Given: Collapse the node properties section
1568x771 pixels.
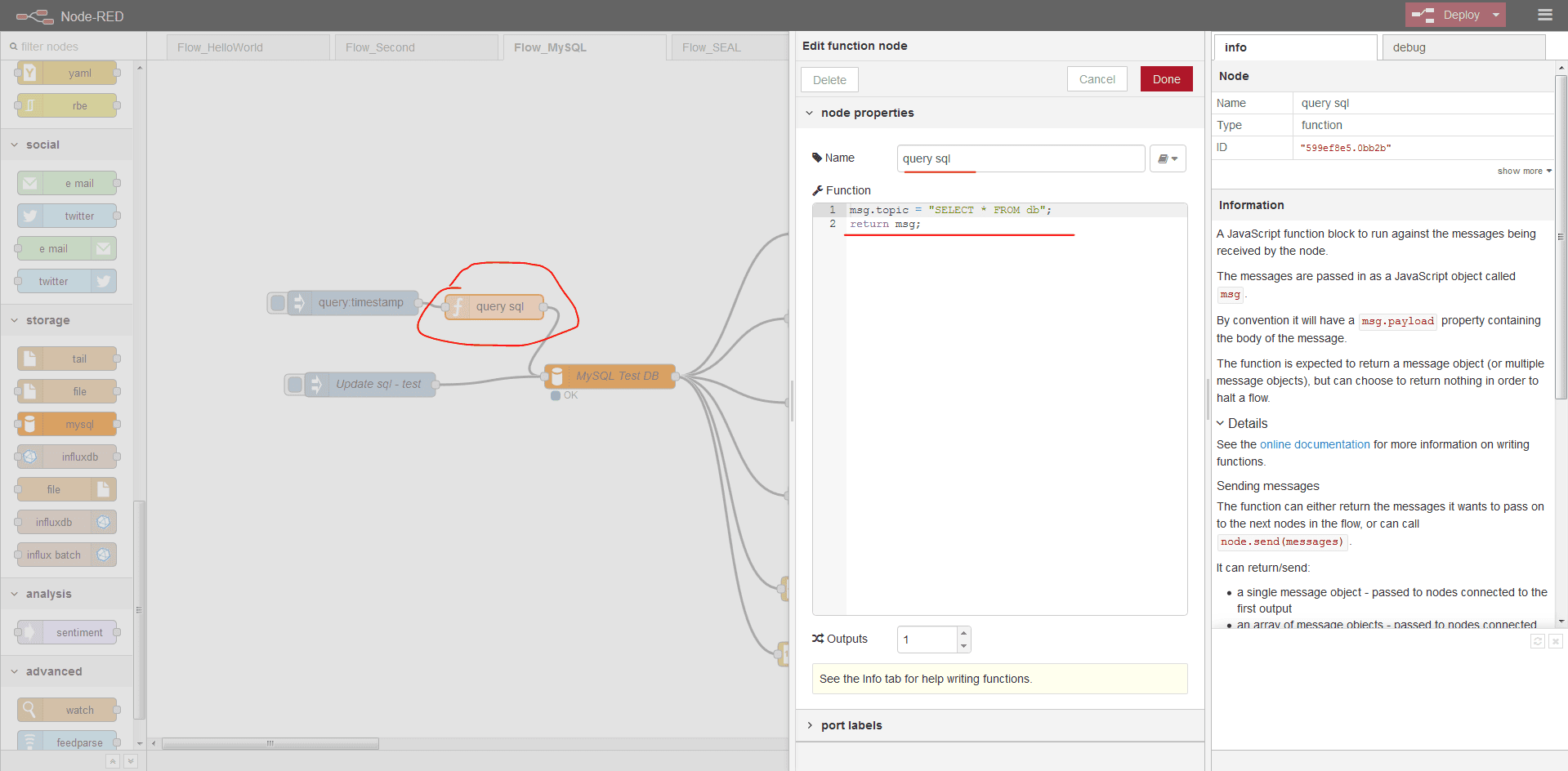Looking at the screenshot, I should (x=810, y=113).
